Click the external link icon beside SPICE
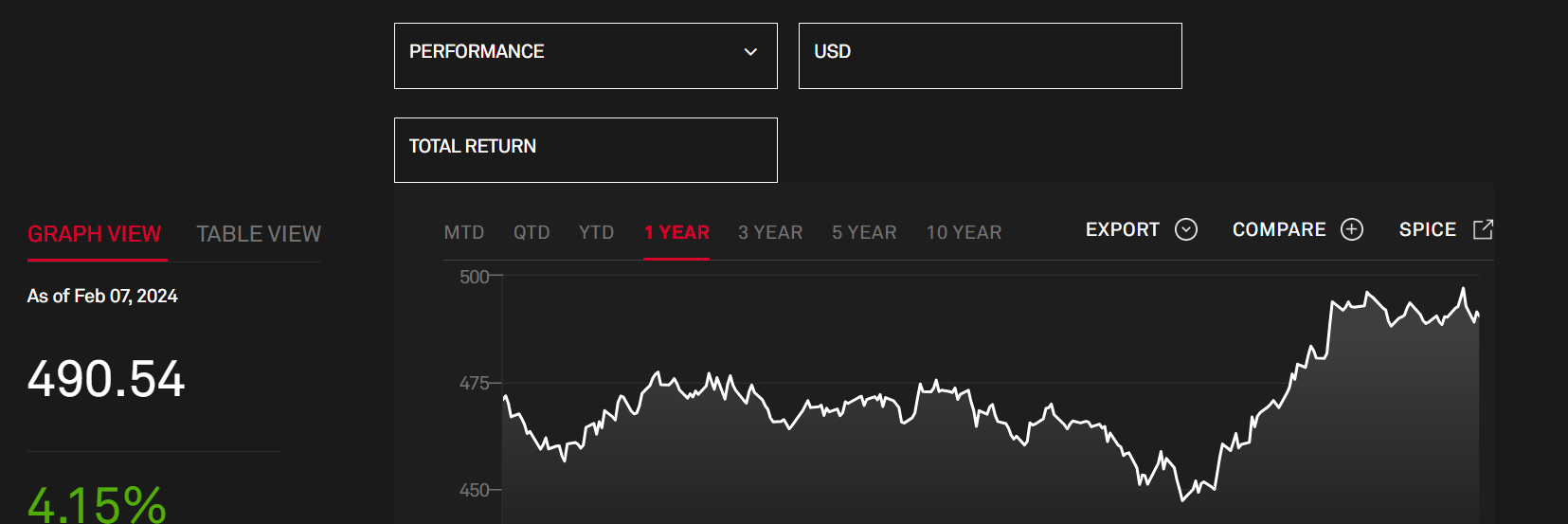 click(1483, 229)
